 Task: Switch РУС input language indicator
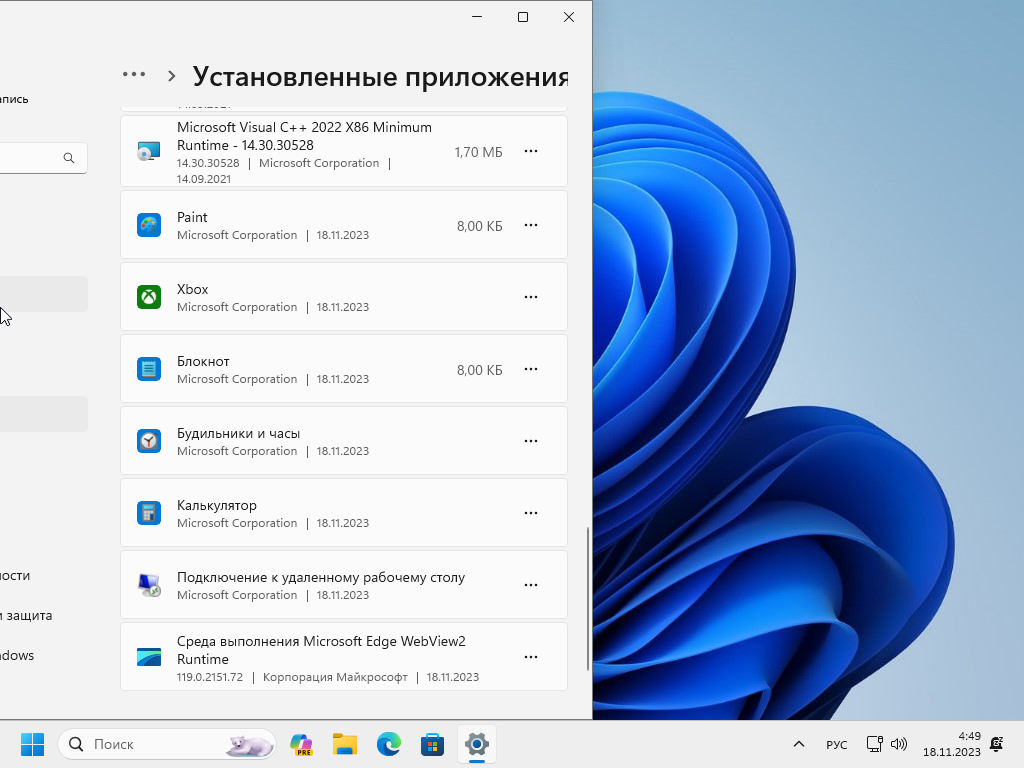[x=837, y=745]
